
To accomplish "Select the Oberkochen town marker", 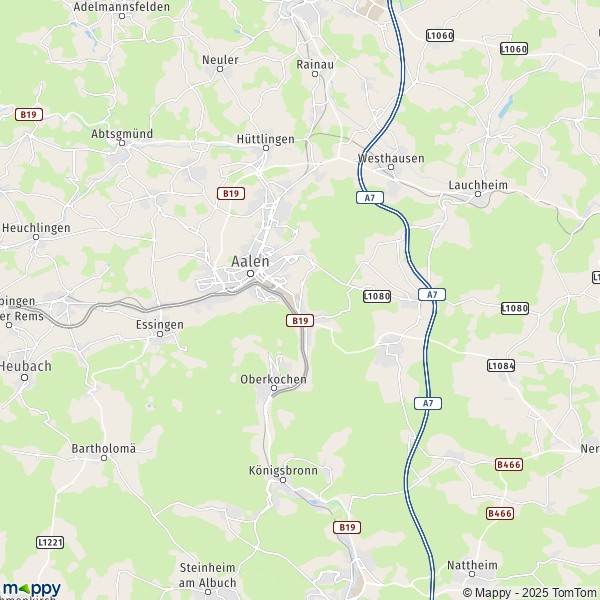I will click(274, 388).
